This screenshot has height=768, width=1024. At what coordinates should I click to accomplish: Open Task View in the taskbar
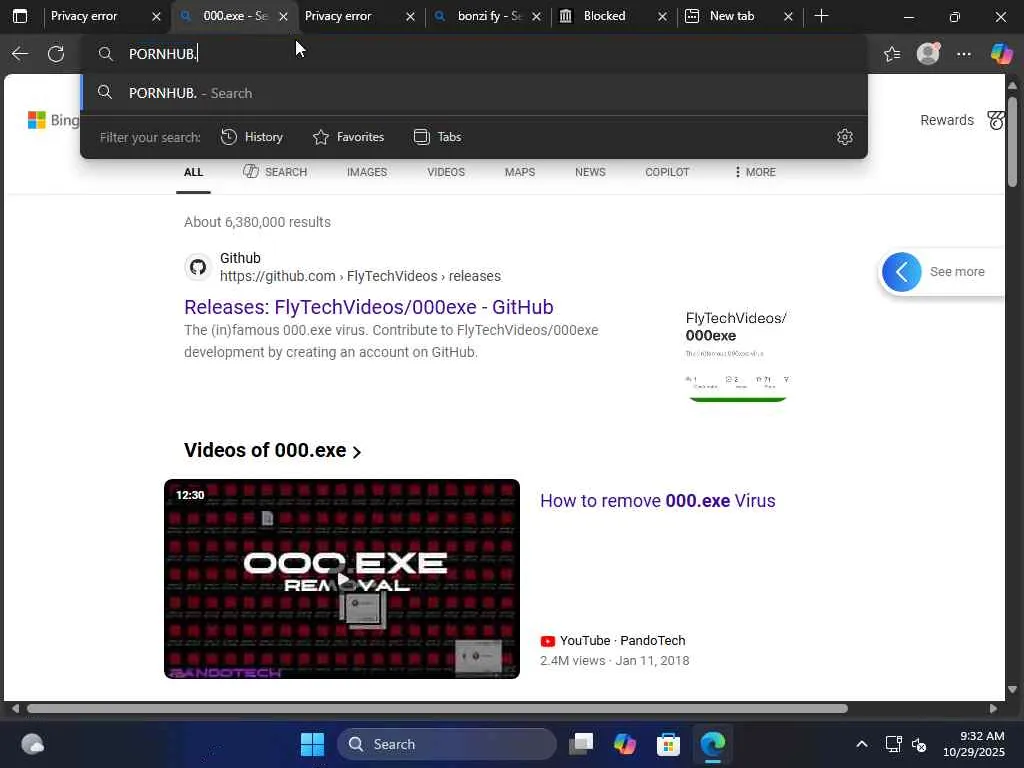581,744
